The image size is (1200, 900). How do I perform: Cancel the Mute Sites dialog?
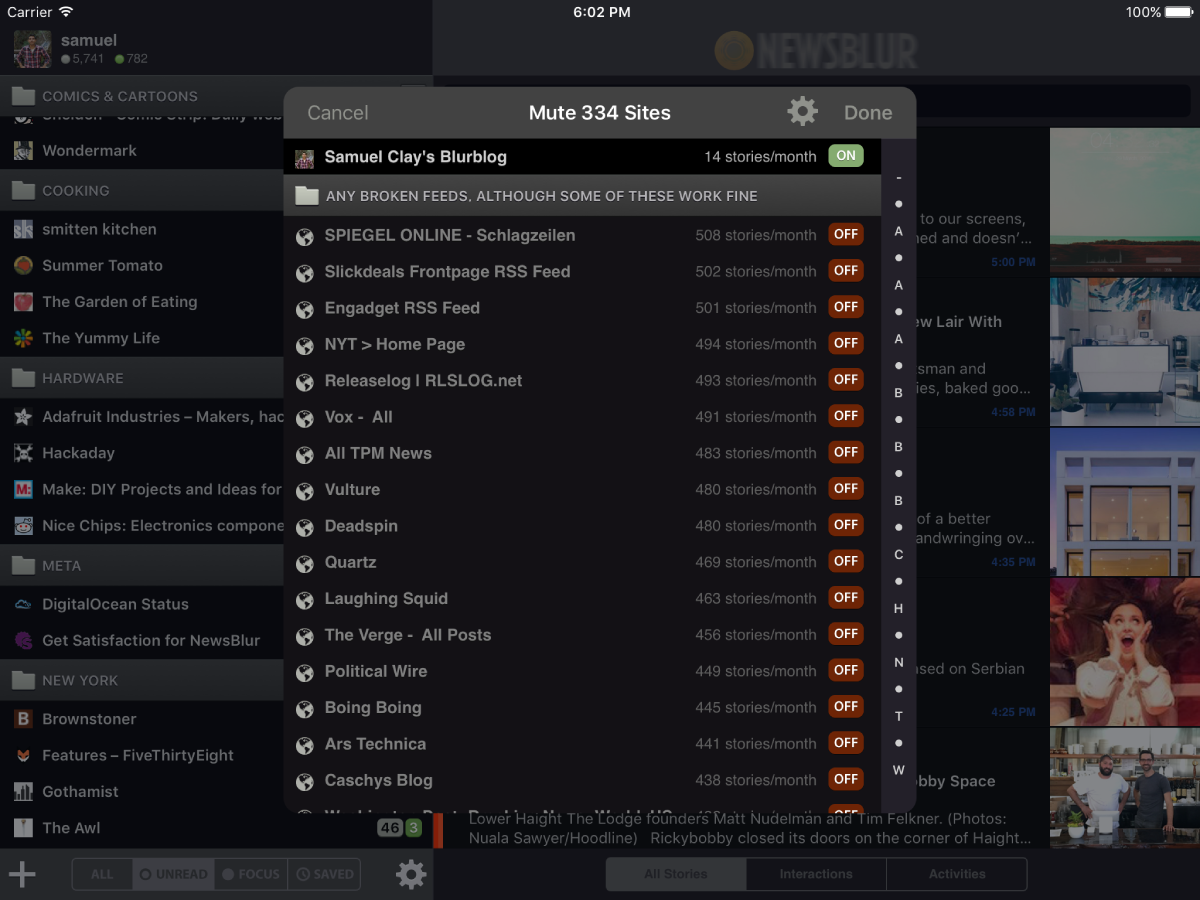(338, 113)
